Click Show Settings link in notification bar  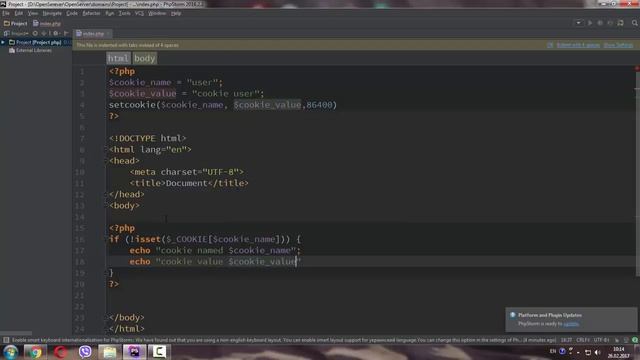point(618,45)
